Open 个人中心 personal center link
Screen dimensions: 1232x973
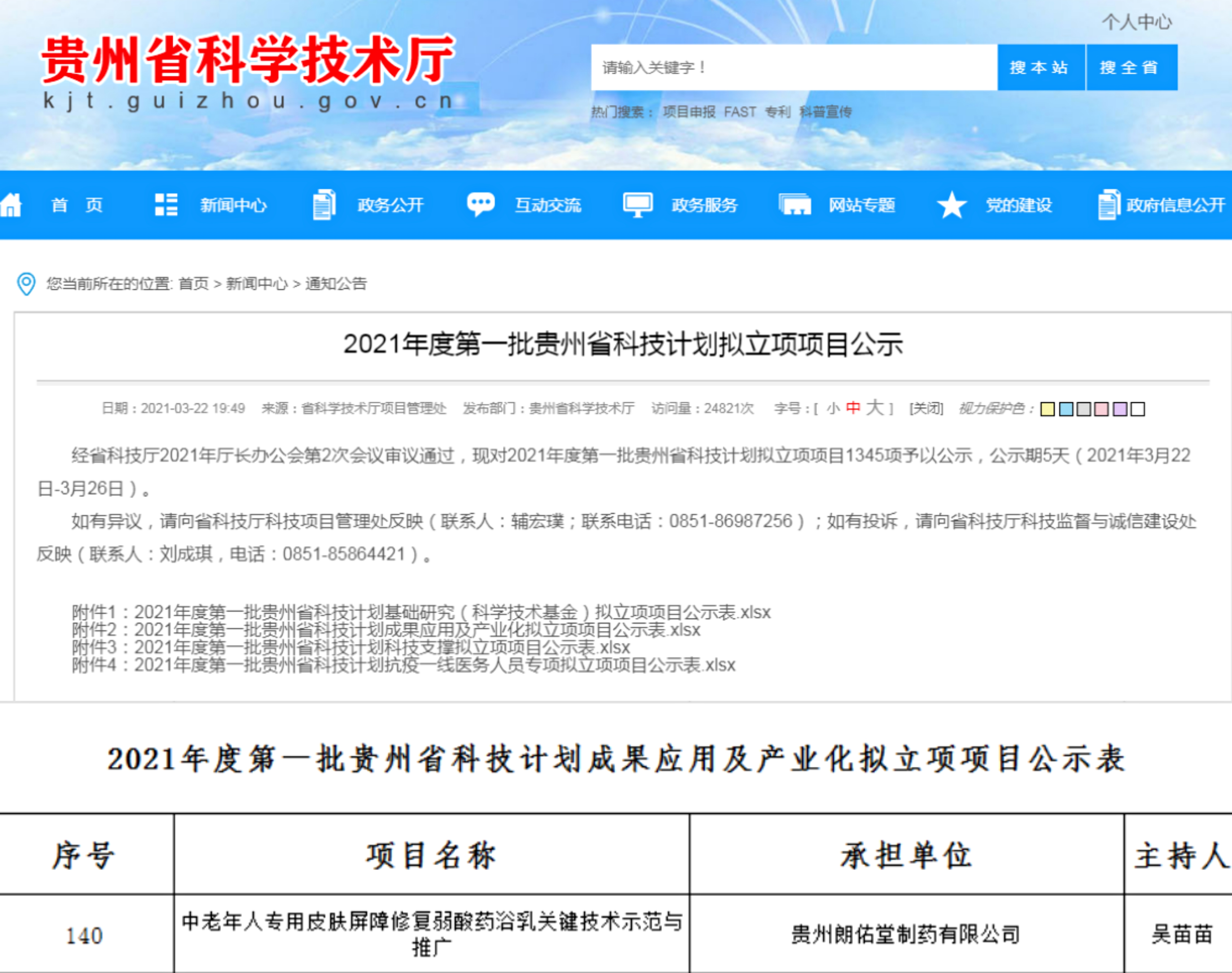click(x=1136, y=22)
